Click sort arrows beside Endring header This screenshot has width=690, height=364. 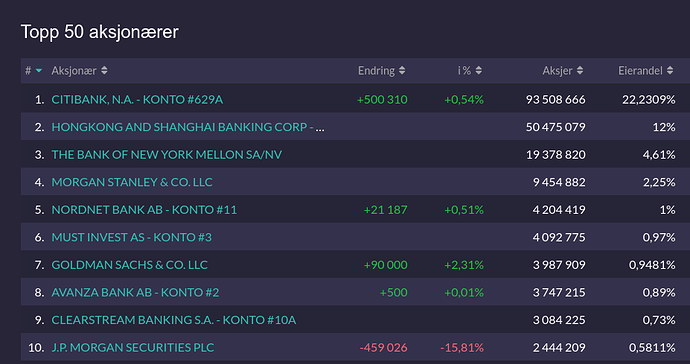(402, 70)
